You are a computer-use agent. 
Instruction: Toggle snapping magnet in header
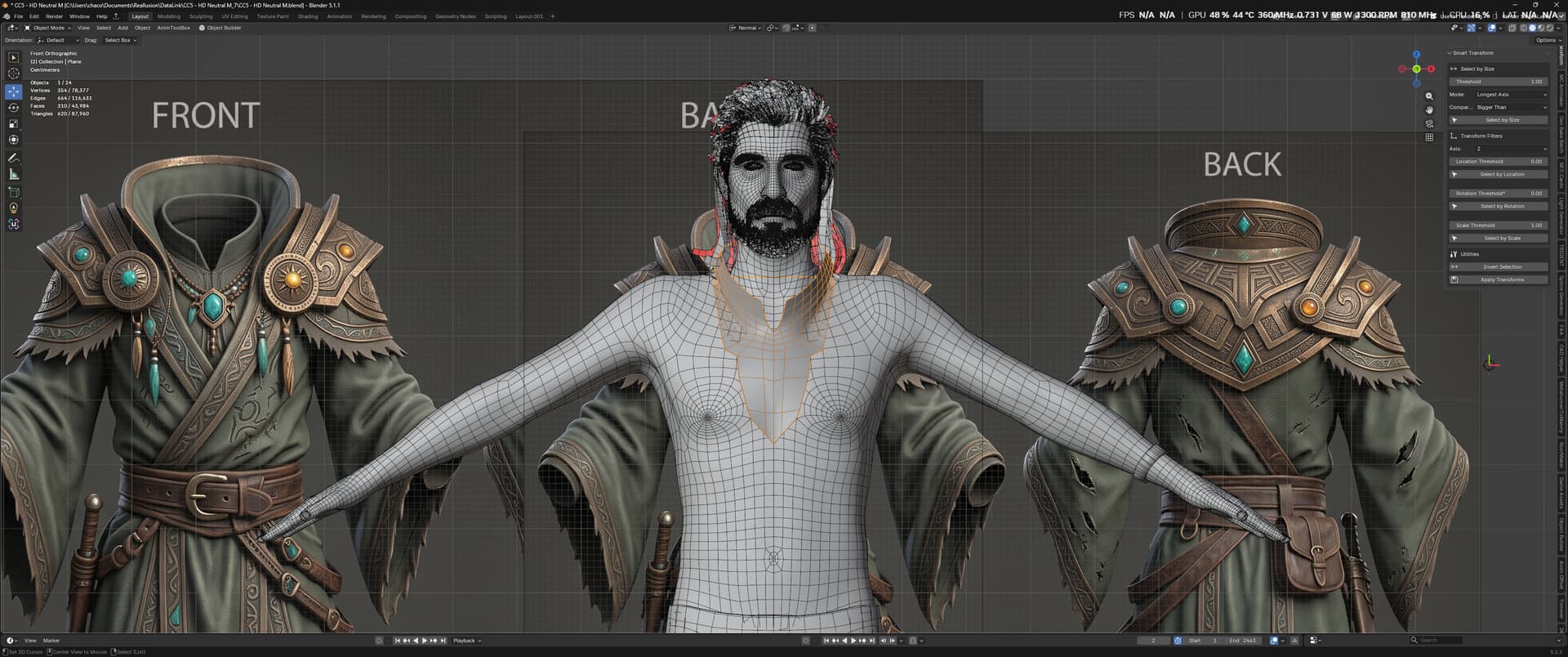click(x=786, y=28)
